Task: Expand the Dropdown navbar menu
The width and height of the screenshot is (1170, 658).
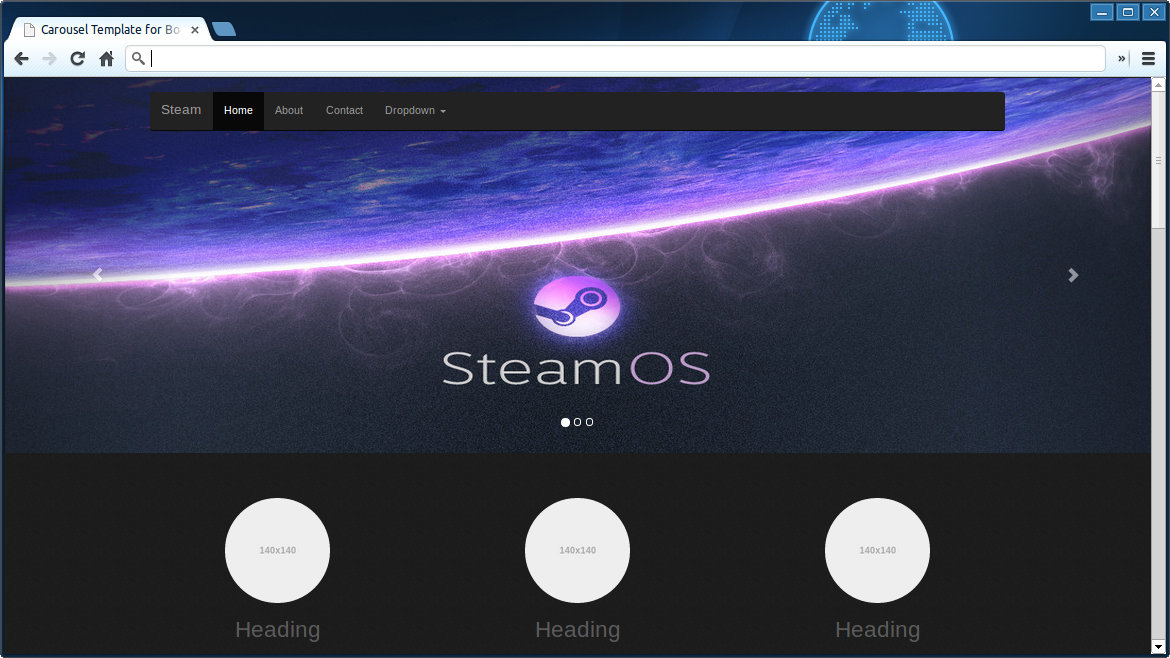Action: [x=416, y=110]
